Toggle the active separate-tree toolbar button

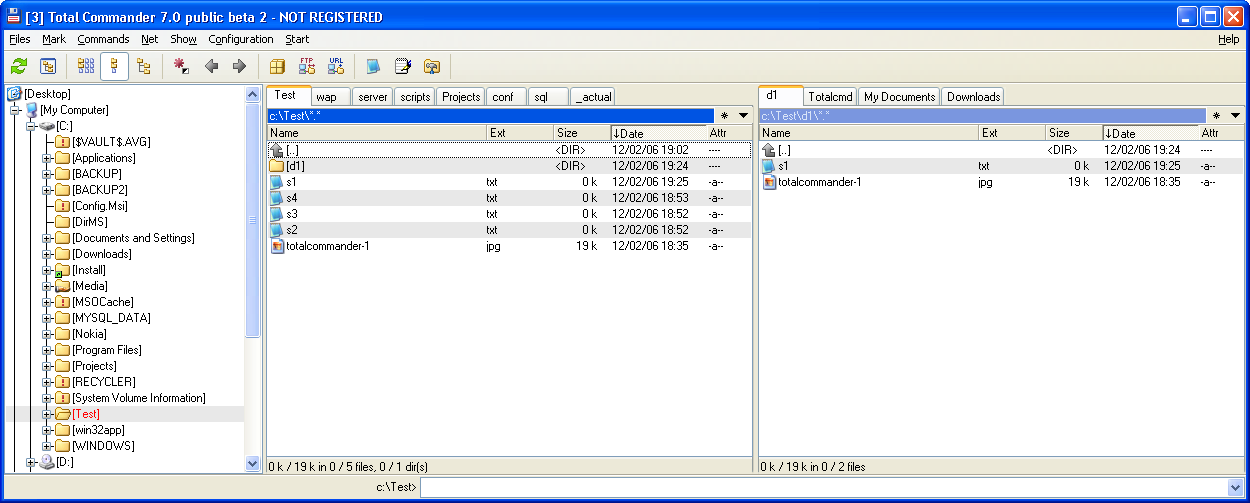point(114,66)
